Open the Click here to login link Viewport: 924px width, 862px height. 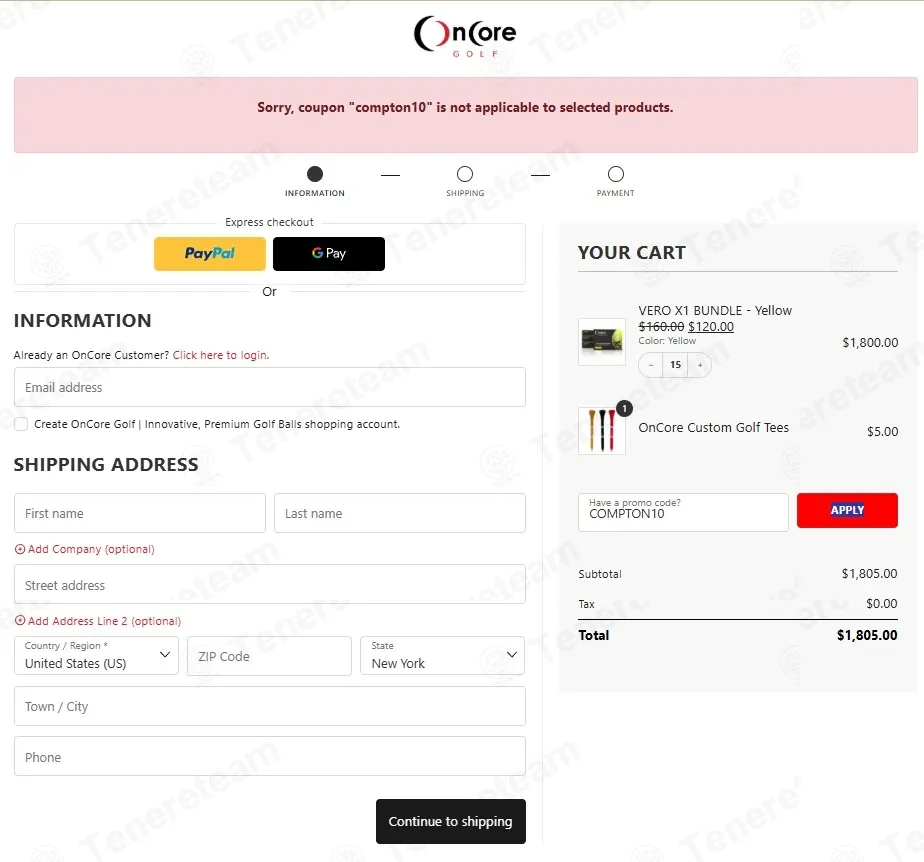pyautogui.click(x=220, y=355)
